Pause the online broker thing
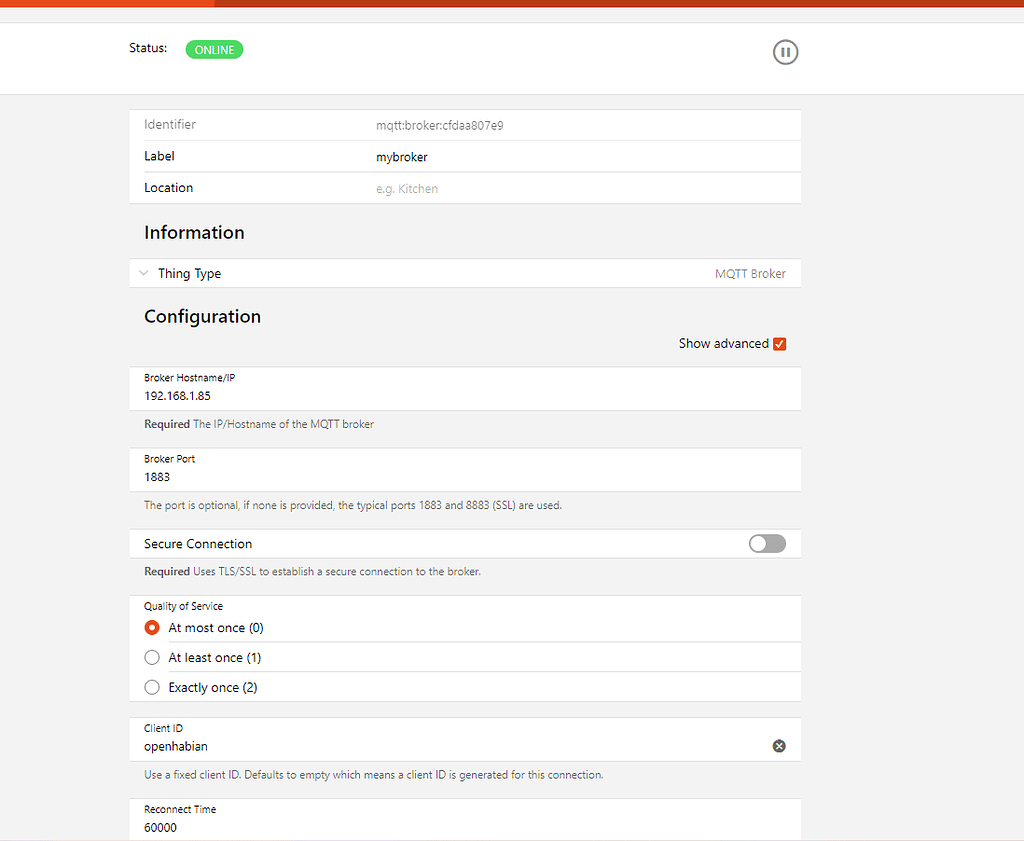Image resolution: width=1024 pixels, height=841 pixels. tap(785, 52)
